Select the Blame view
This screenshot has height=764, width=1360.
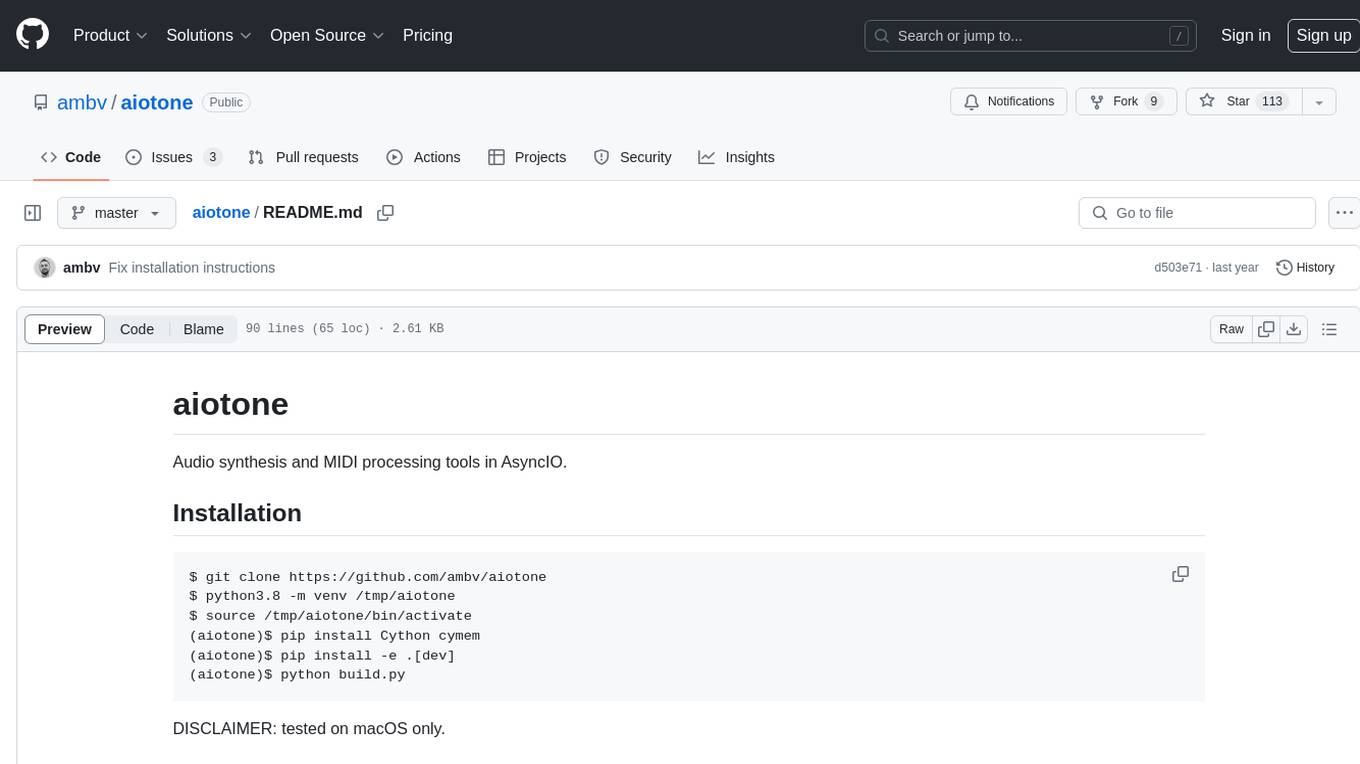(204, 329)
